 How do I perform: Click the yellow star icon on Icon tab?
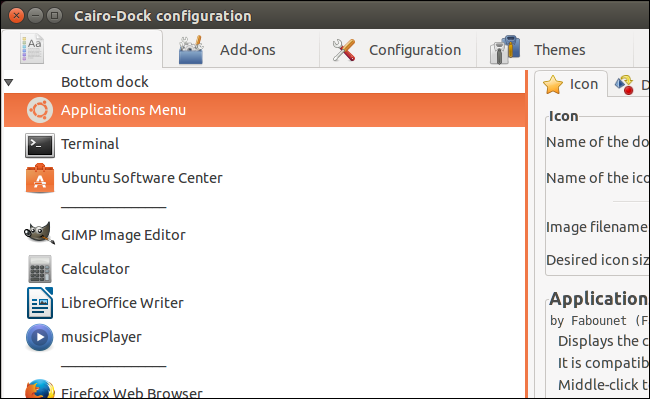point(553,85)
